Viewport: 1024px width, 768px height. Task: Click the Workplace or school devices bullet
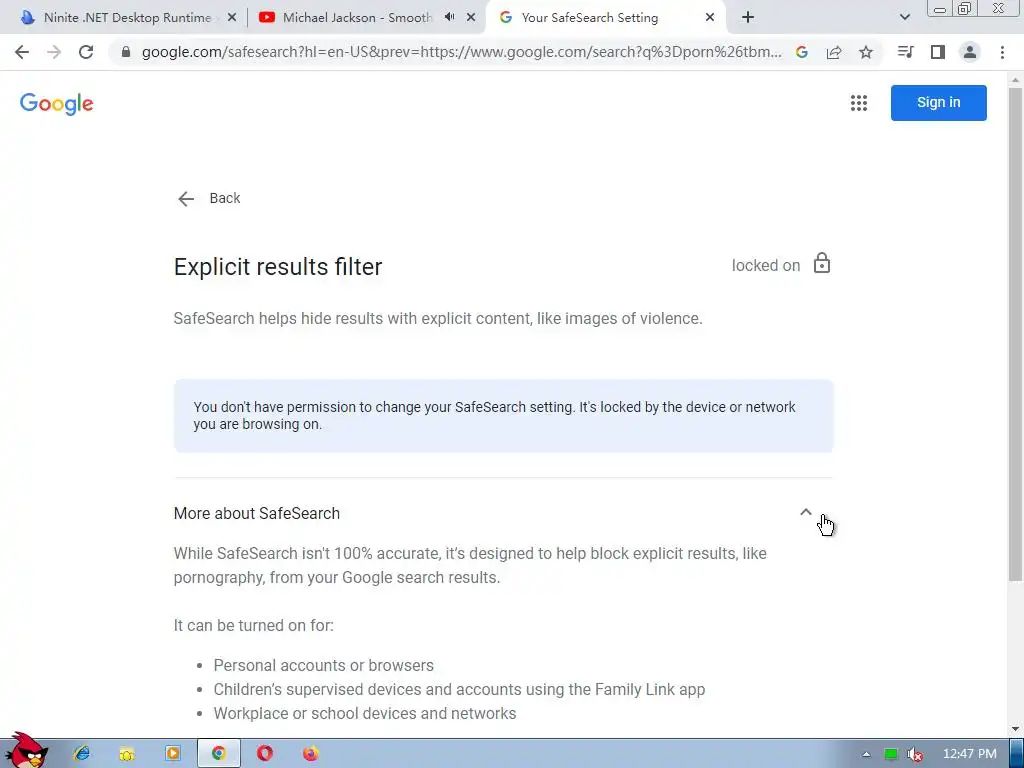pyautogui.click(x=364, y=714)
